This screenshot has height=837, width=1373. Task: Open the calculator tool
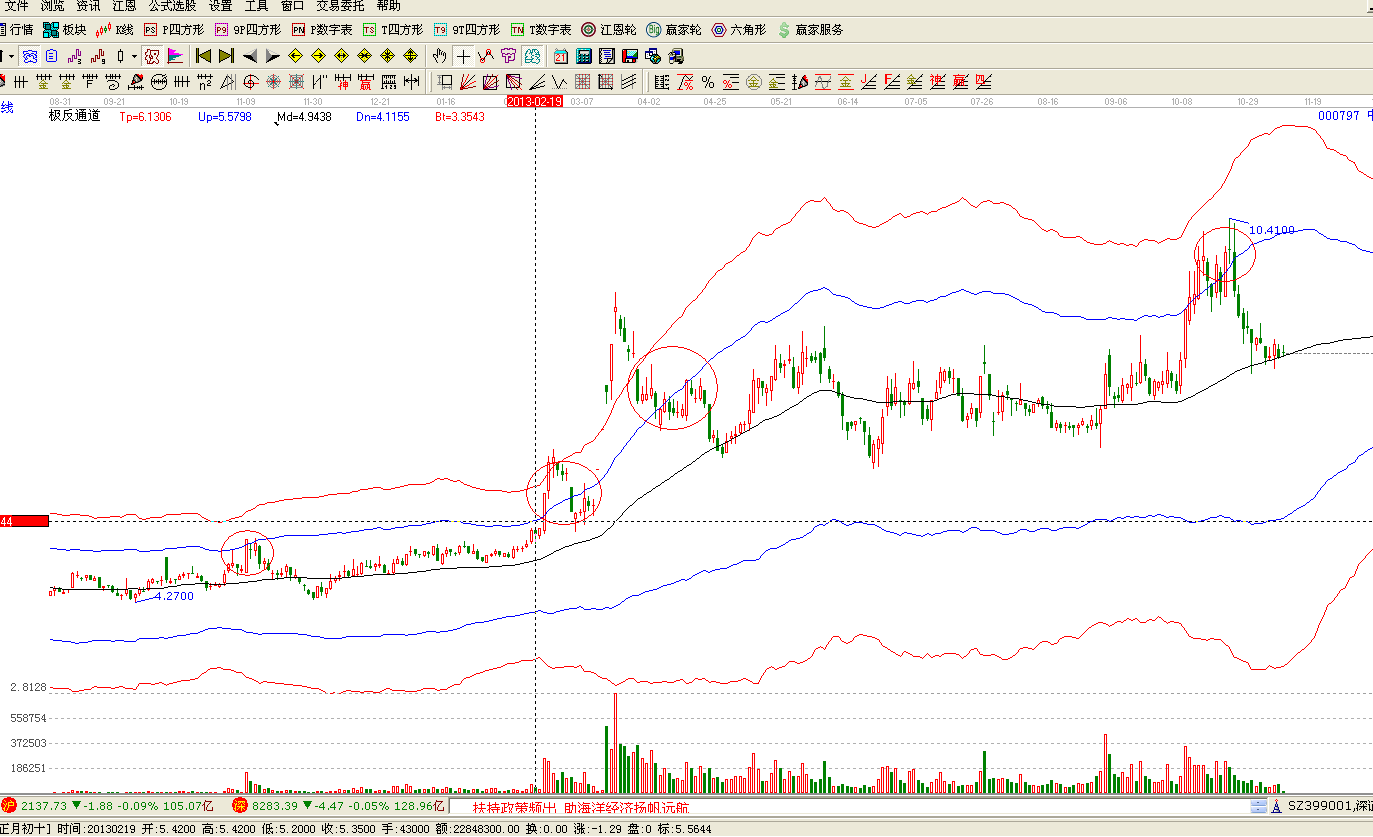[584, 56]
